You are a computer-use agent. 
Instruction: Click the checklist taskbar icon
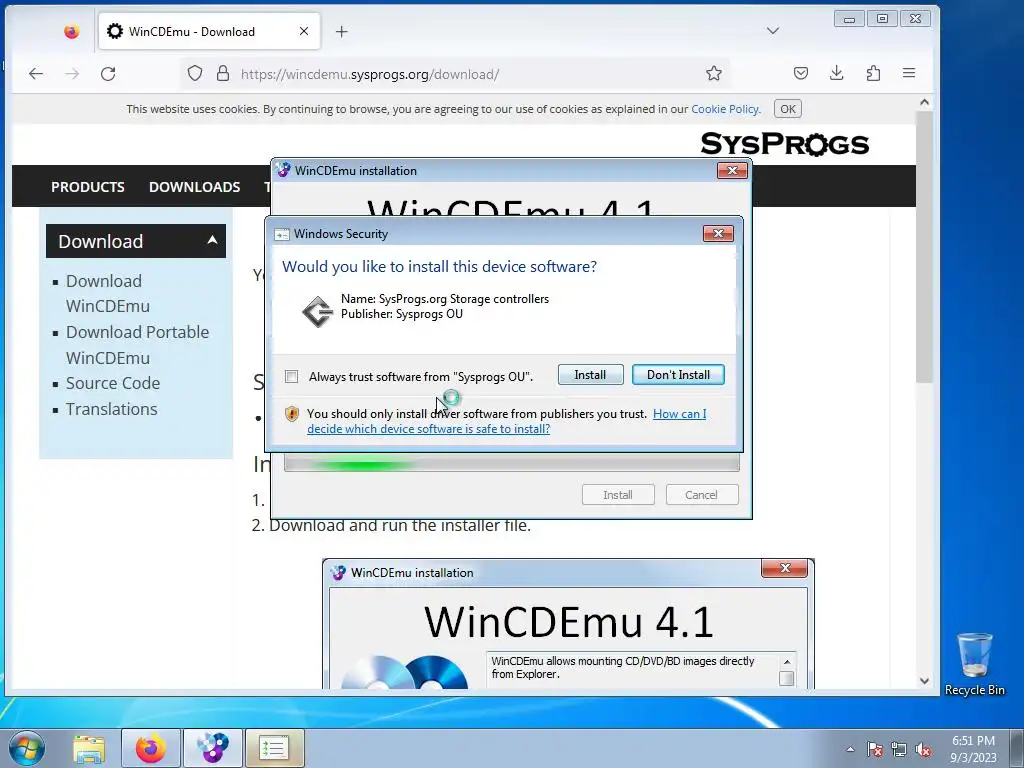point(274,748)
